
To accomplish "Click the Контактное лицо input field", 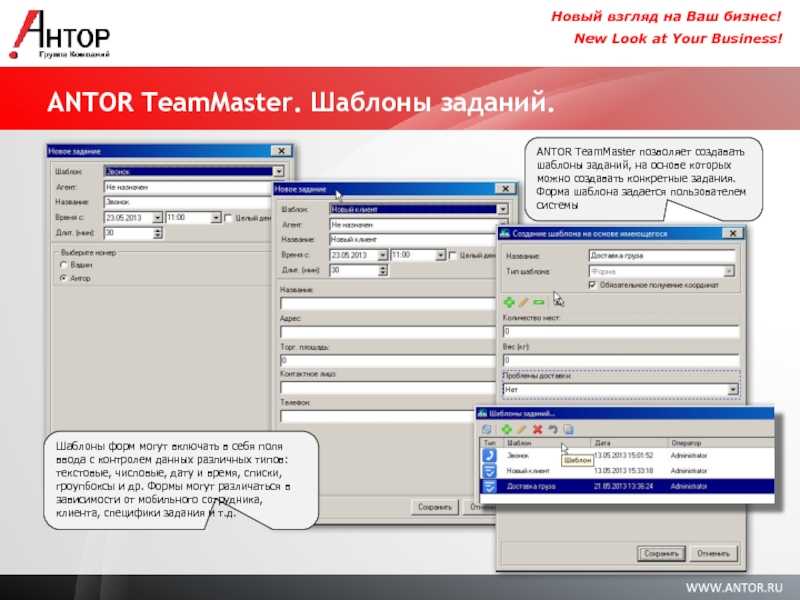I will [388, 388].
